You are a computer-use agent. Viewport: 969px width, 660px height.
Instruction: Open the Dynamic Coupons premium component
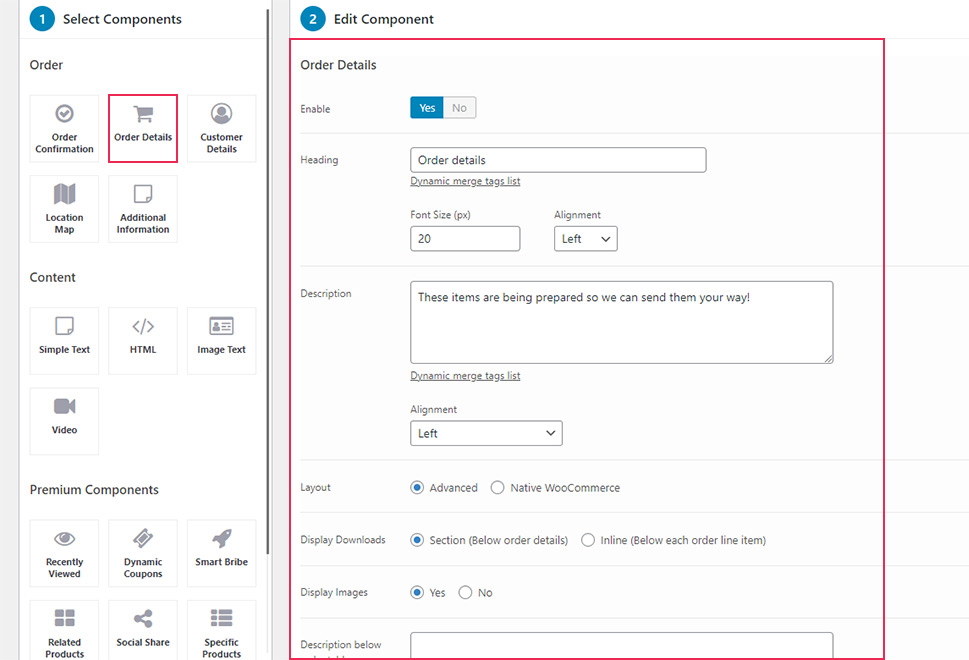click(x=143, y=552)
